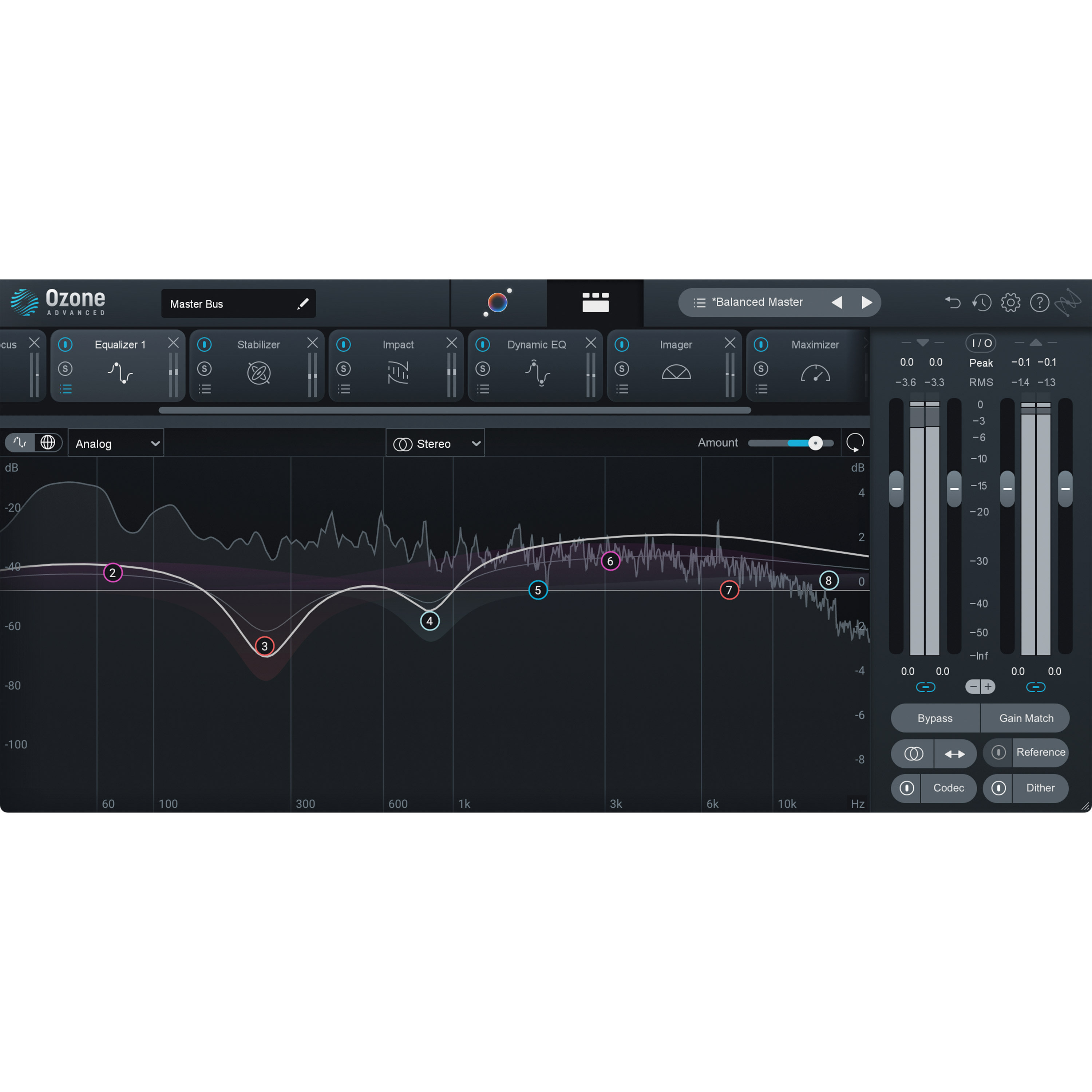Viewport: 1092px width, 1092px height.
Task: Switch to the module chain grid view
Action: click(595, 303)
